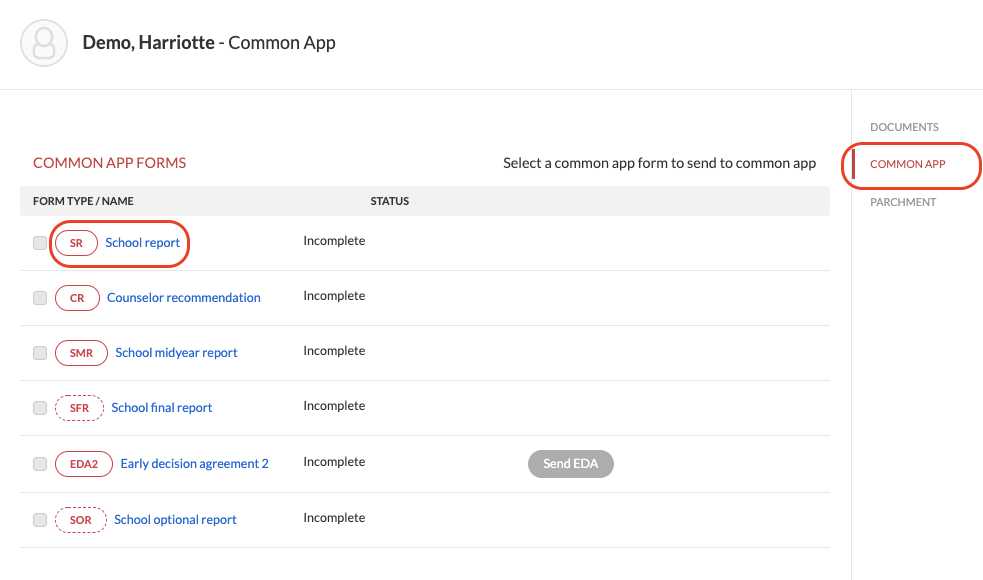
Task: Click the 'Select a common app form' instruction text
Action: pos(660,164)
